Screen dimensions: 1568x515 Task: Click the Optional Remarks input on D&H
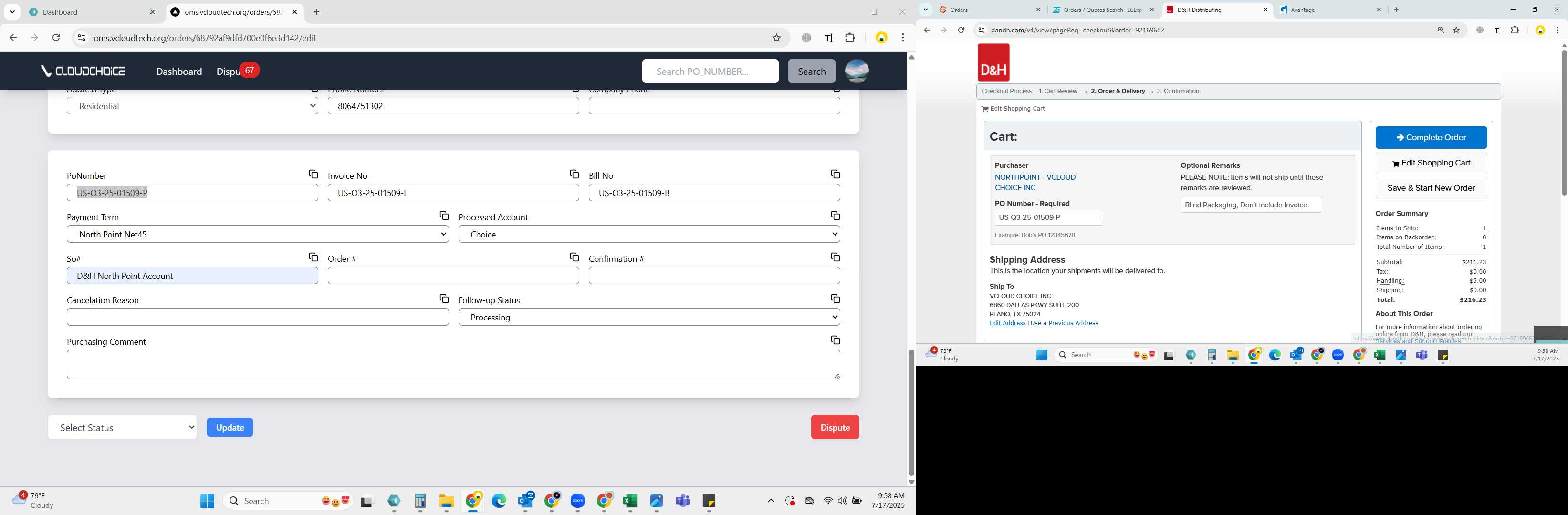click(x=1250, y=205)
